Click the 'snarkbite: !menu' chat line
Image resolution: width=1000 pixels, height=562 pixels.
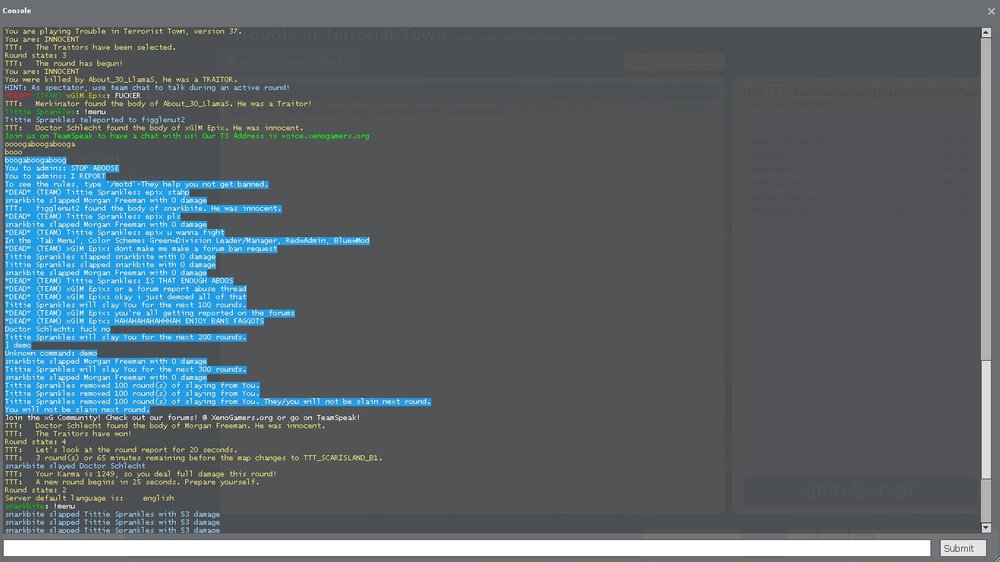(40, 506)
